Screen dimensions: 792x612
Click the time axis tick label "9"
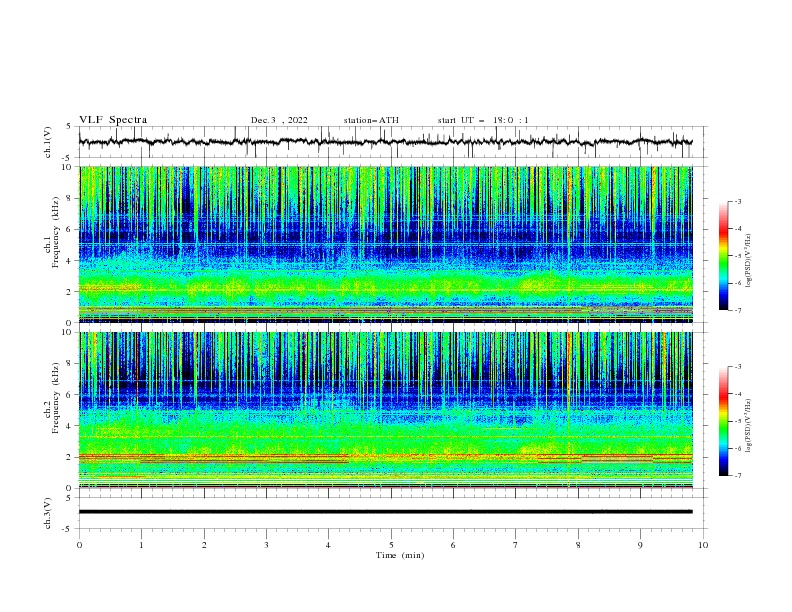coord(640,545)
